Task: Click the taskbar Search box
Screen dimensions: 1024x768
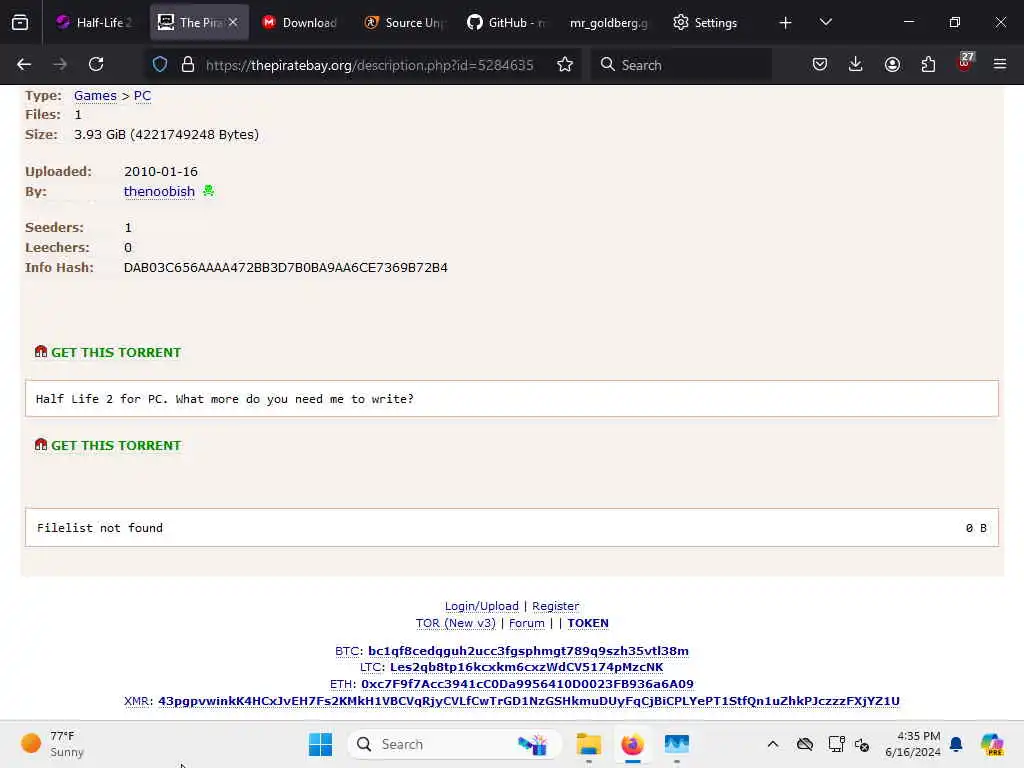Action: click(455, 744)
